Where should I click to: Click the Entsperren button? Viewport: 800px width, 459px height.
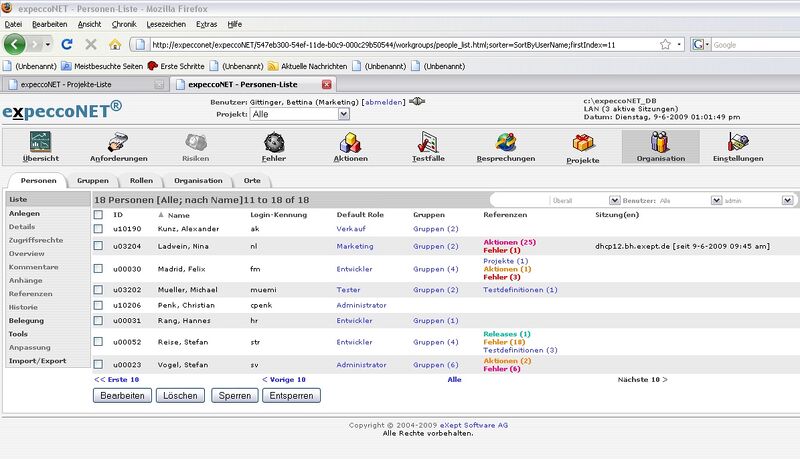tap(291, 396)
